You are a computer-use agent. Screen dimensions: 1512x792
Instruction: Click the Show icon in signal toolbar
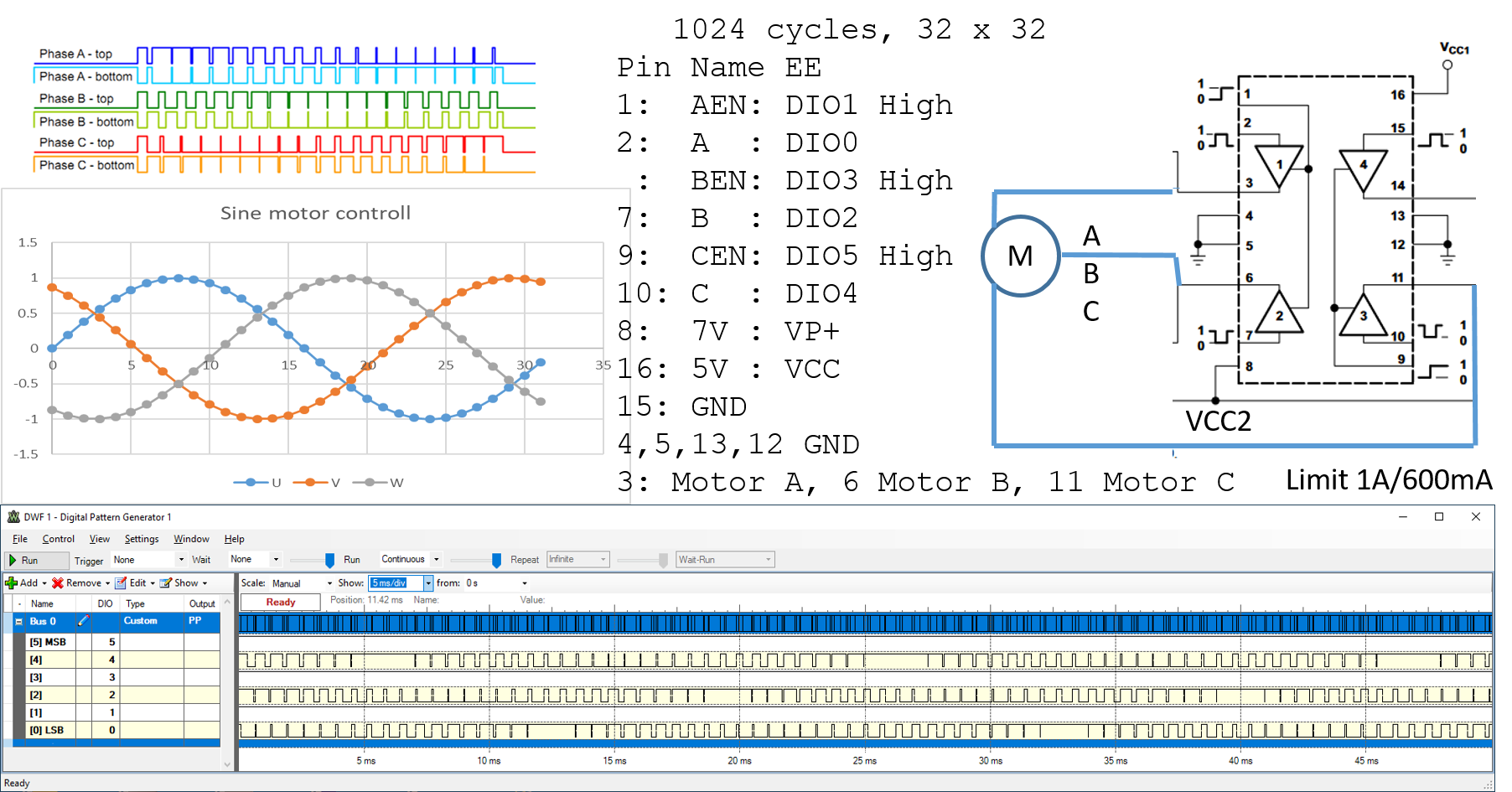(x=166, y=582)
